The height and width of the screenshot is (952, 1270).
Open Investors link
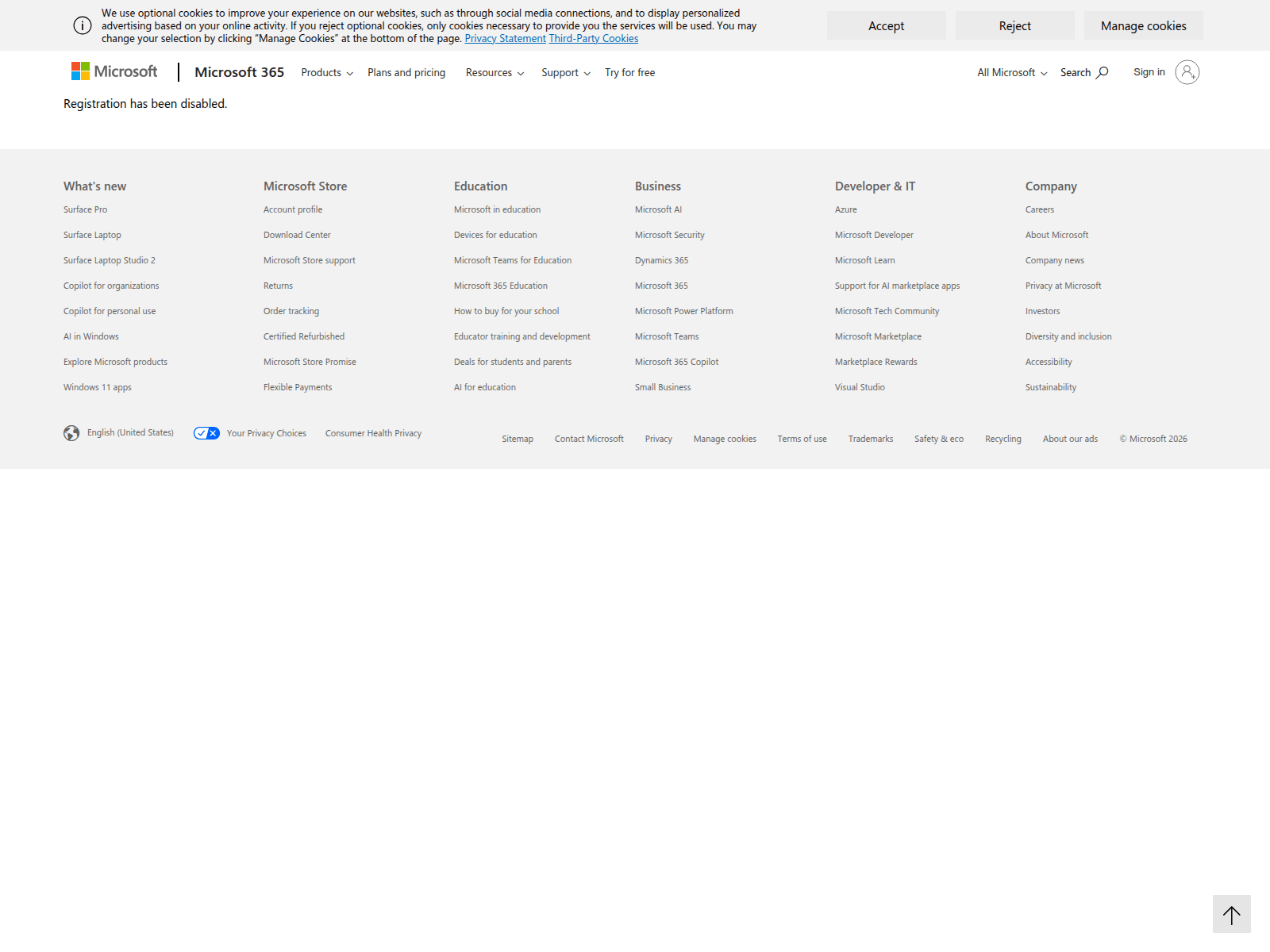click(x=1042, y=311)
